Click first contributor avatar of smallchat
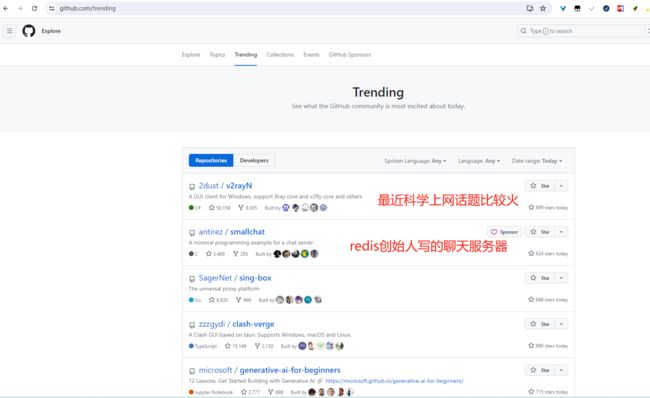The height and width of the screenshot is (398, 650). click(x=277, y=254)
